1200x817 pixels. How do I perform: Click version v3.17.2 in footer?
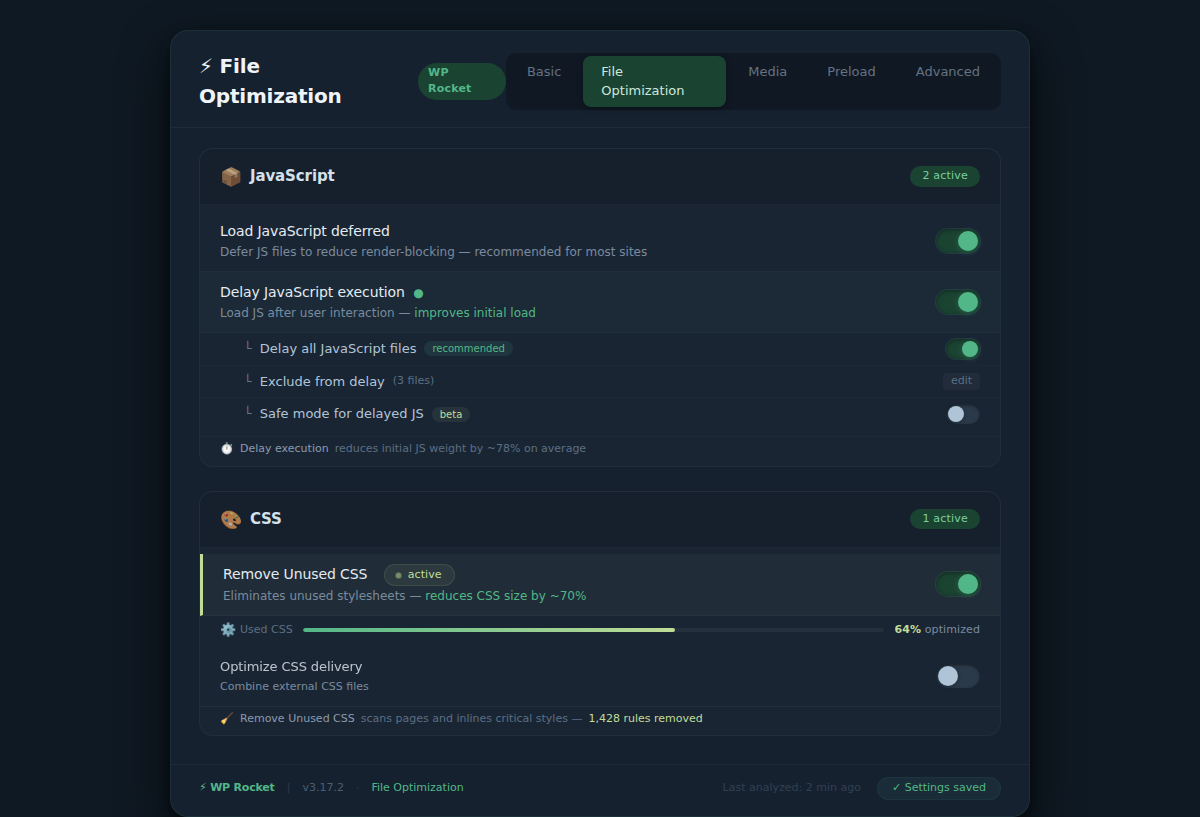tap(323, 788)
